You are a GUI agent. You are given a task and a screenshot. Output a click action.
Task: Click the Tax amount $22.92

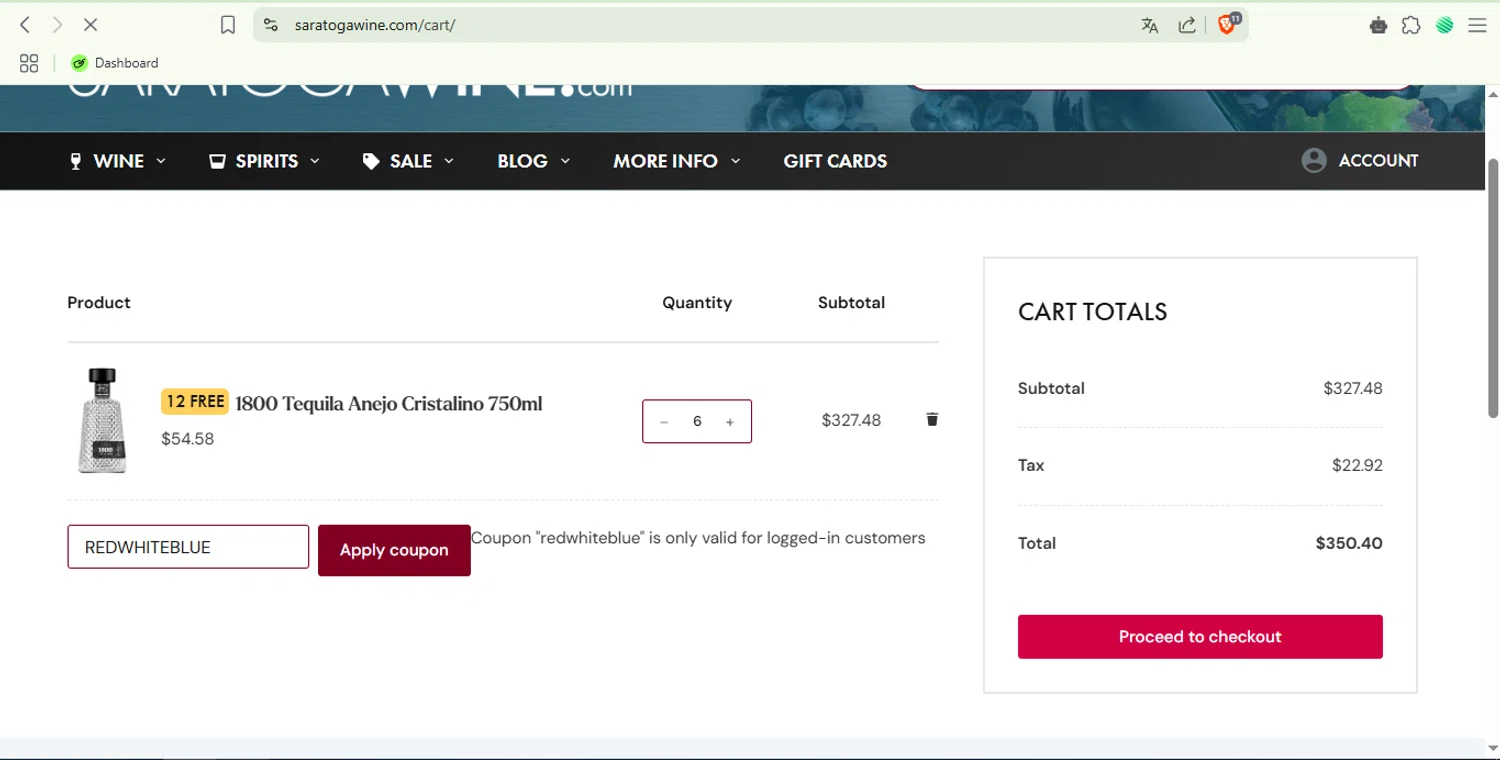click(1357, 465)
